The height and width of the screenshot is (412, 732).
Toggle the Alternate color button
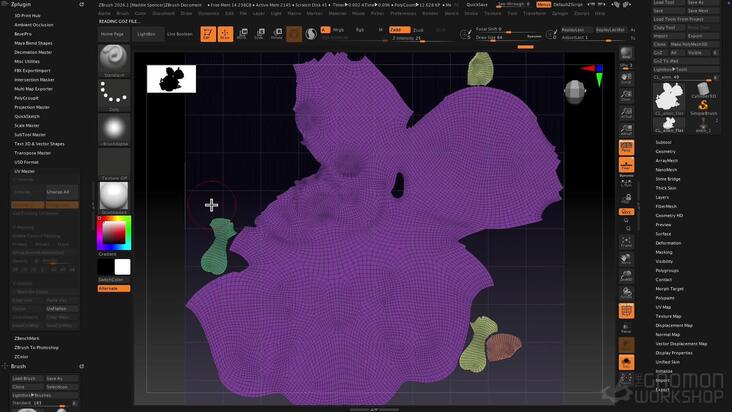pyautogui.click(x=114, y=289)
